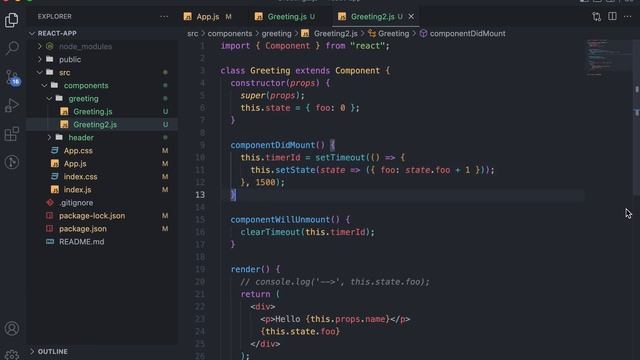Screen dimensions: 640x360
Task: Click the componentDidMount breadcrumb
Action: tap(467, 33)
